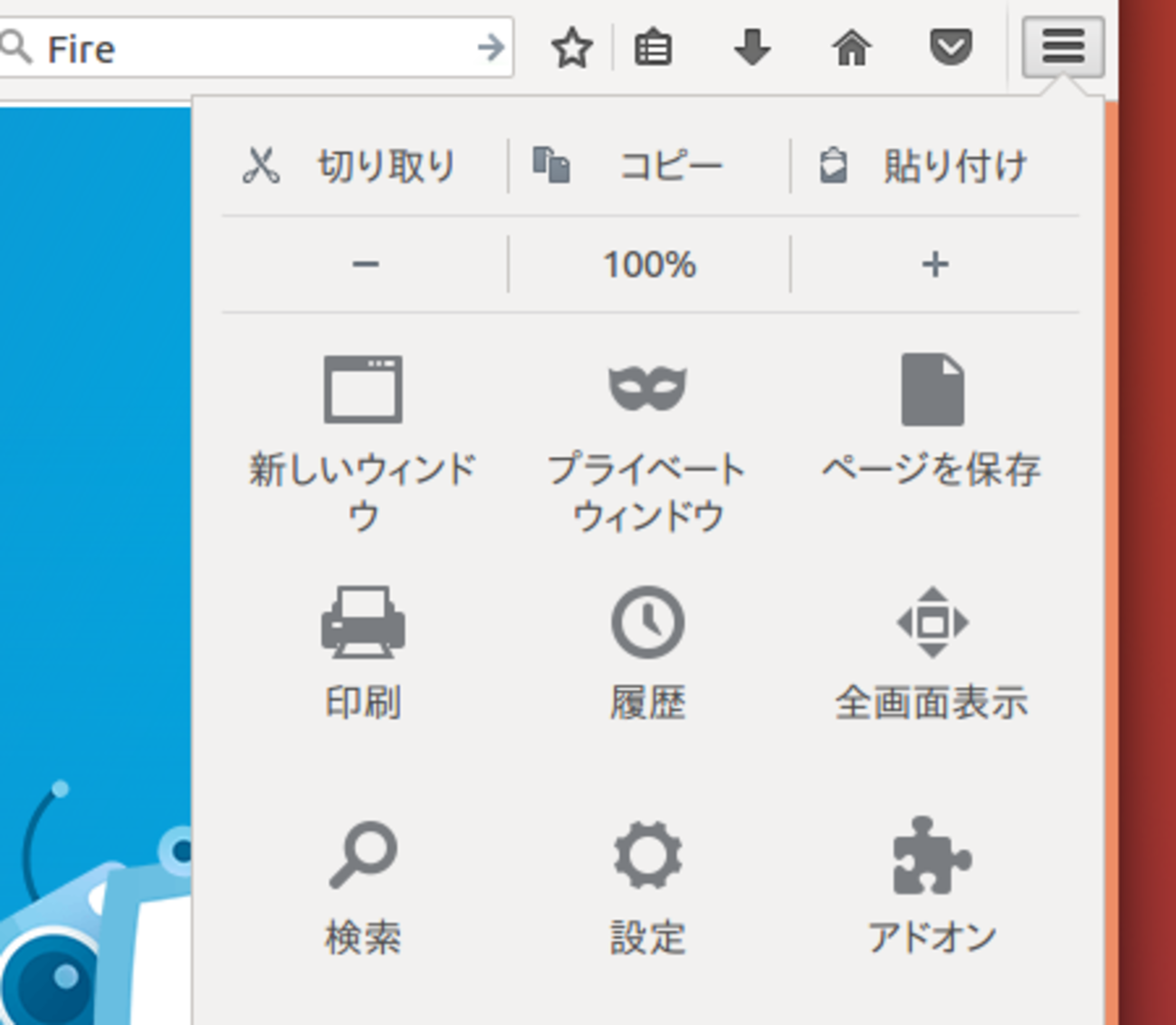The width and height of the screenshot is (1176, 1025).
Task: Open settings (設定) gear
Action: 647,887
